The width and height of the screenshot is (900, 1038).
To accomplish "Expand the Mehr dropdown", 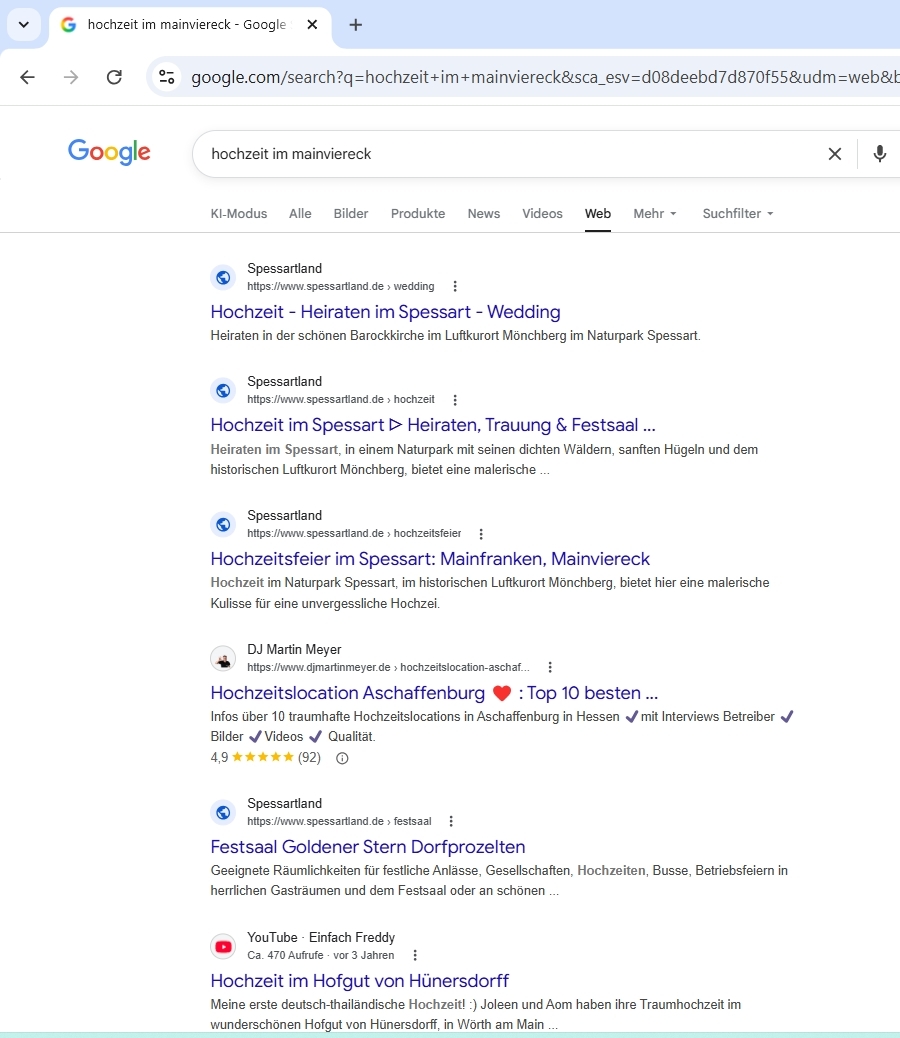I will pyautogui.click(x=655, y=213).
